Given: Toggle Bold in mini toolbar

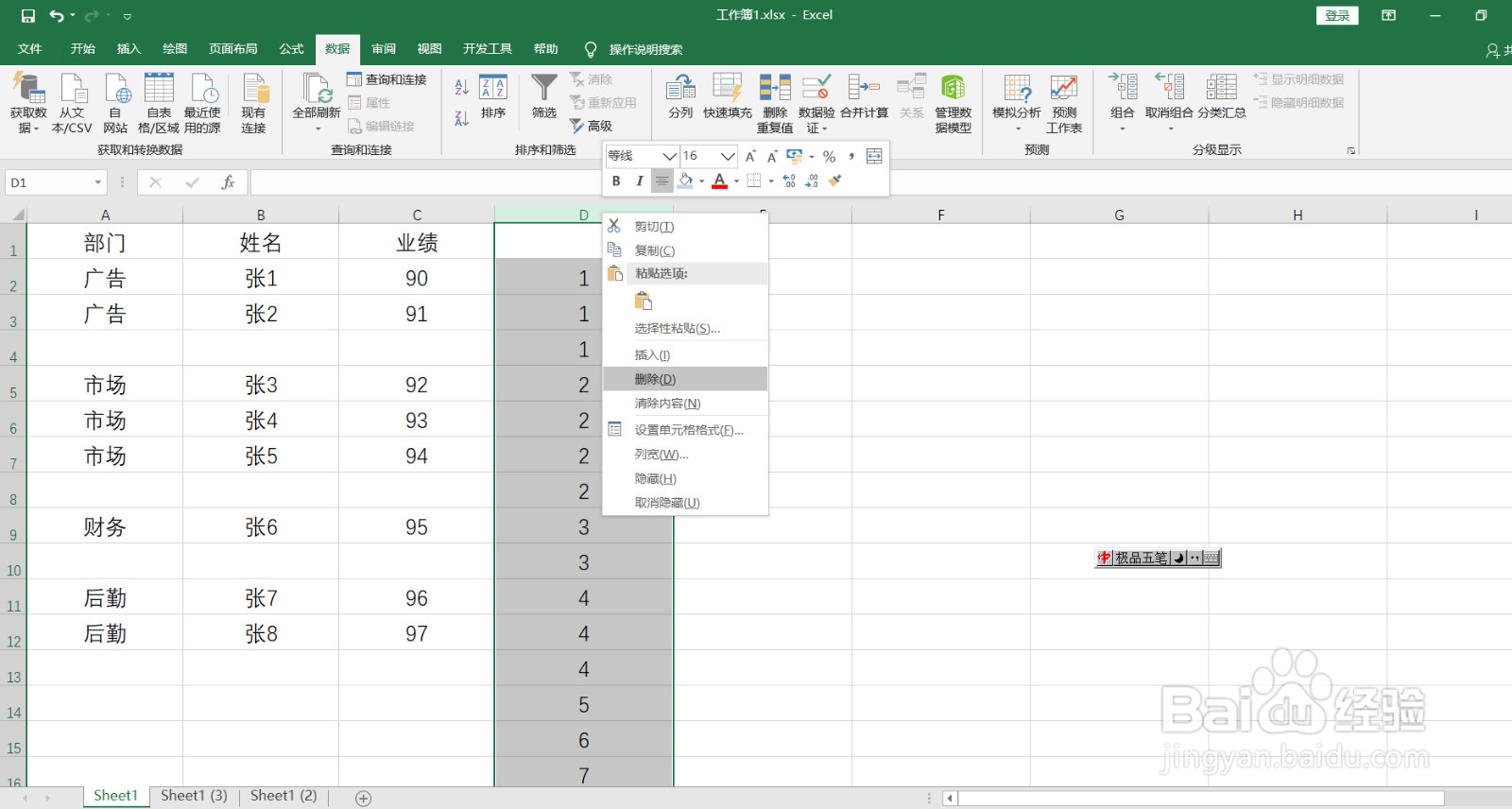Looking at the screenshot, I should tap(616, 181).
